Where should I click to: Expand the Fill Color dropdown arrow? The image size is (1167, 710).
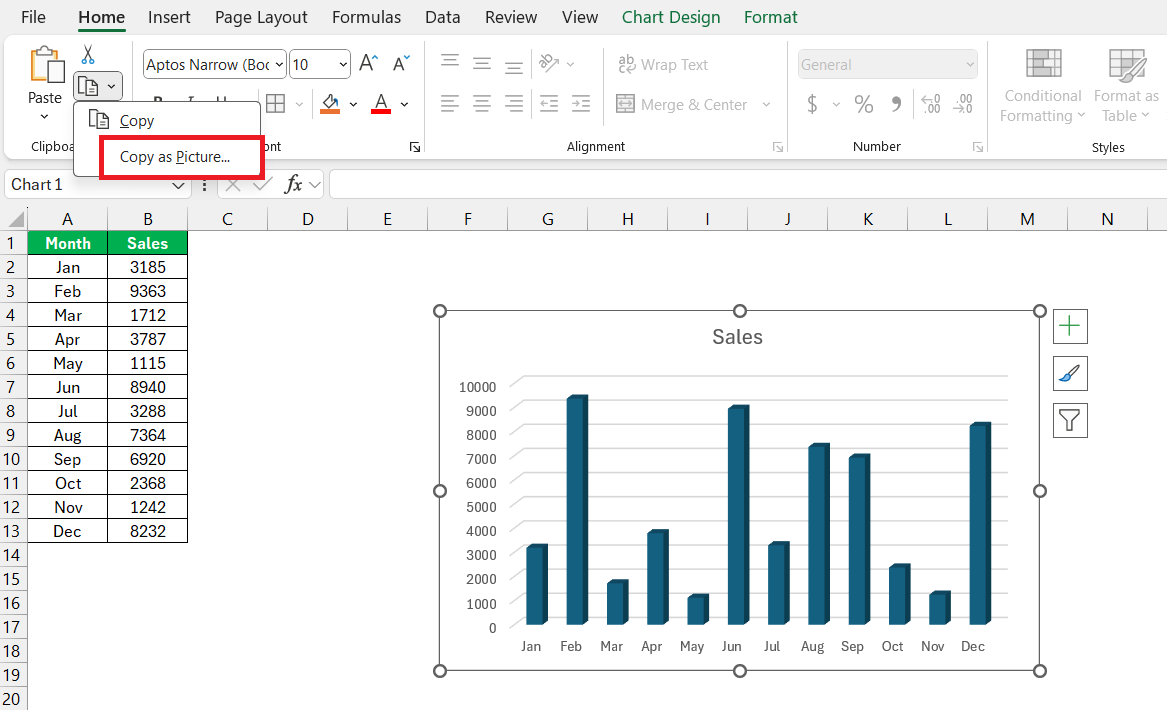(x=353, y=104)
